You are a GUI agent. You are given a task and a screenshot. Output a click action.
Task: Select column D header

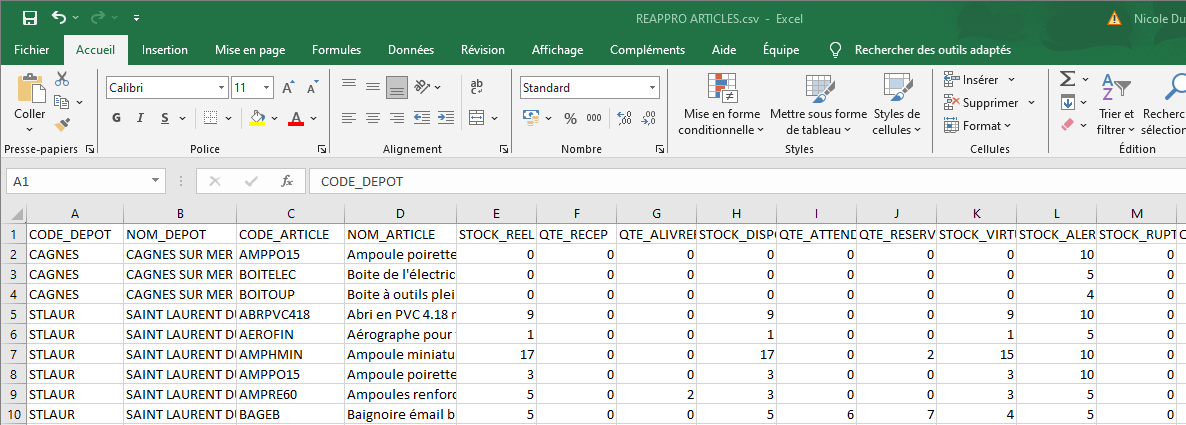point(400,214)
